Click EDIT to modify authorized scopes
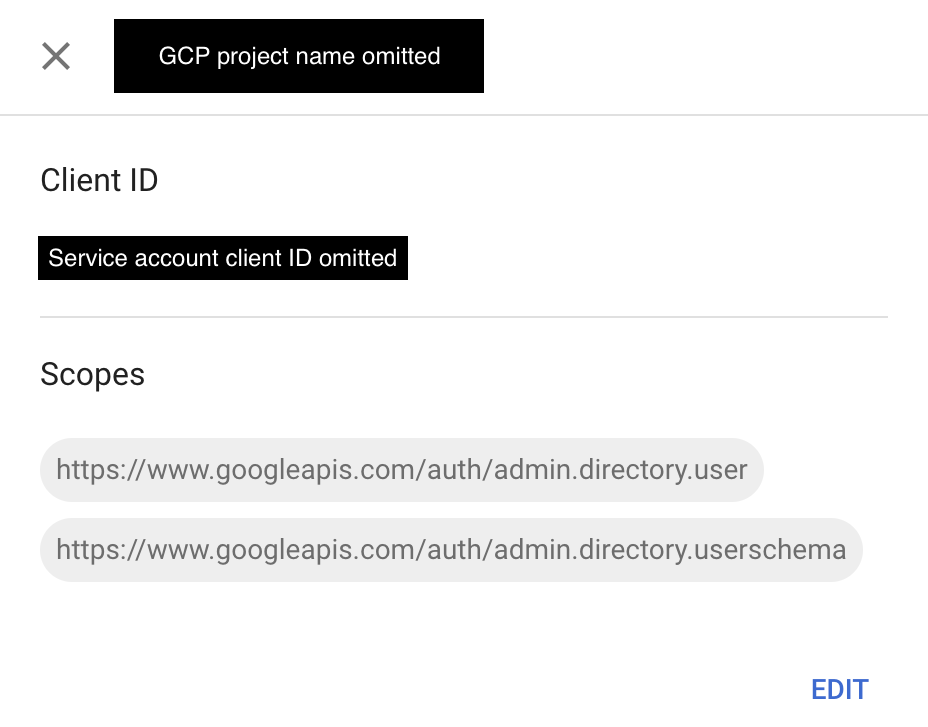Screen dimensions: 928x727 point(839,689)
